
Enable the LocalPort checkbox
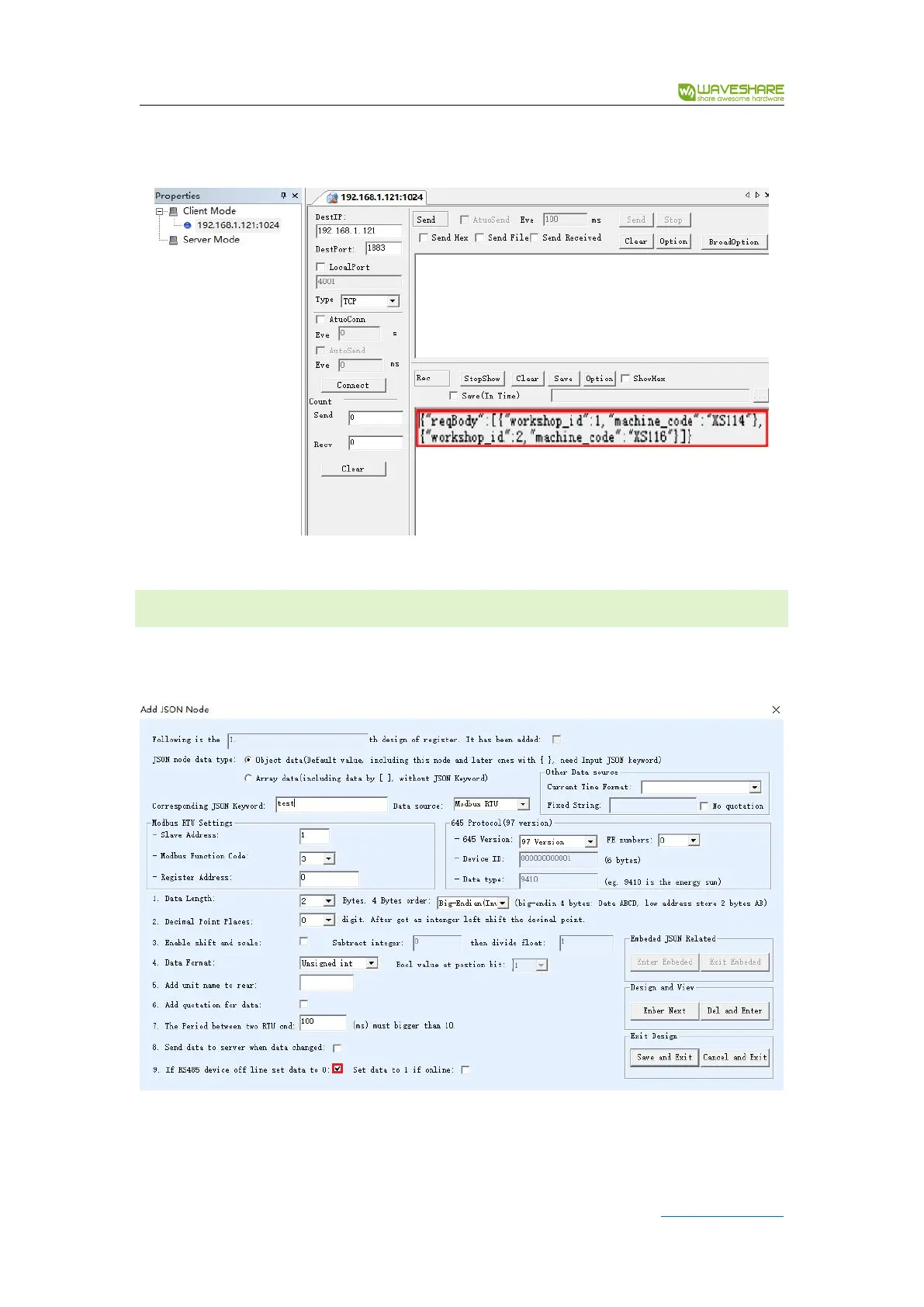coord(320,267)
